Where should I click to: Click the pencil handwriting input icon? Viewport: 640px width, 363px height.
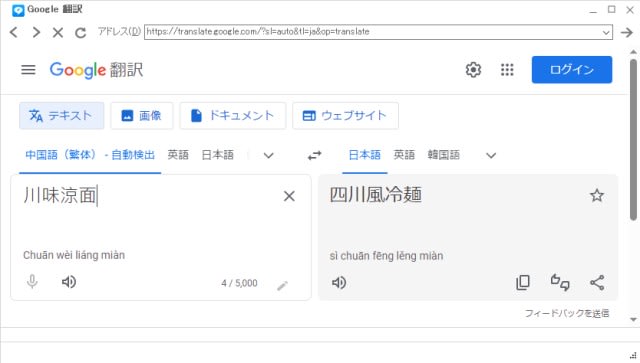pyautogui.click(x=282, y=285)
